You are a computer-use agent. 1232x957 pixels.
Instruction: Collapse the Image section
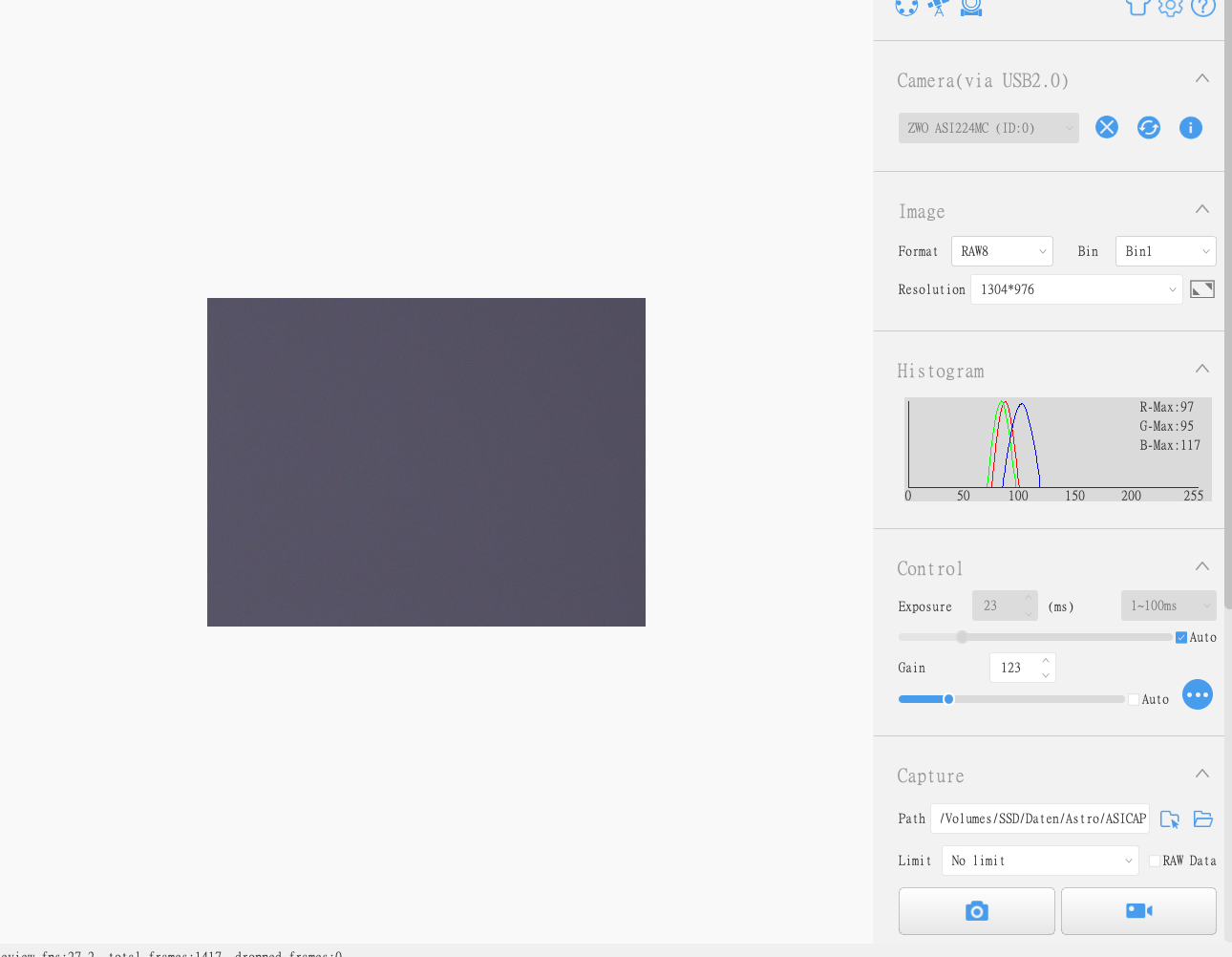pos(1202,209)
